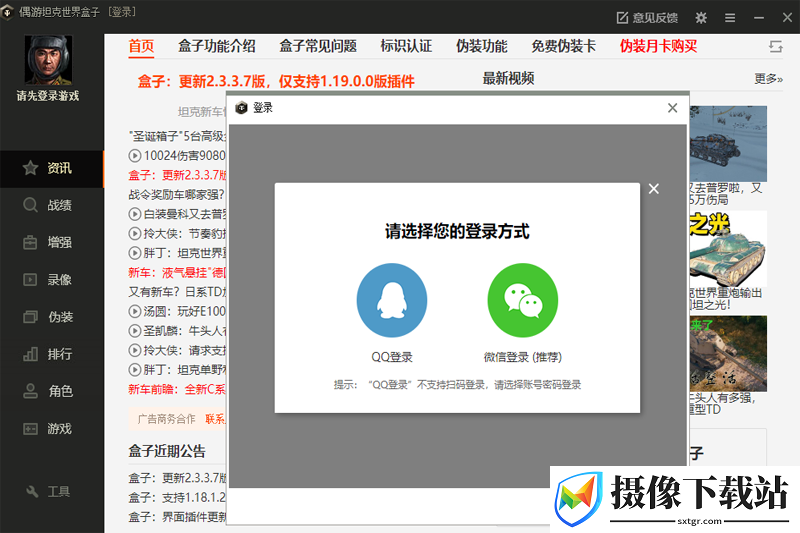Open the 游戏 sidebar item

point(52,428)
